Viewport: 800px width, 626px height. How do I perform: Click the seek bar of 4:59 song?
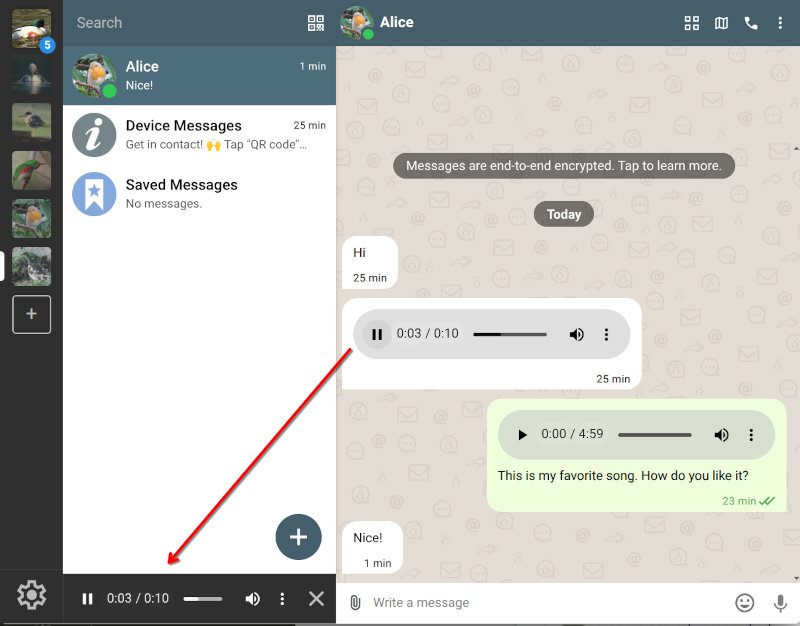[654, 435]
